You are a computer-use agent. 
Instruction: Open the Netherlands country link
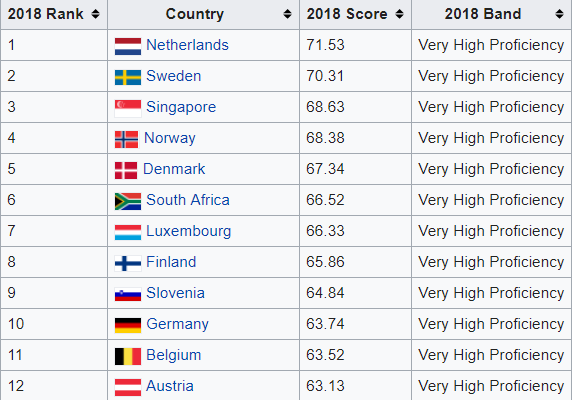[x=187, y=45]
